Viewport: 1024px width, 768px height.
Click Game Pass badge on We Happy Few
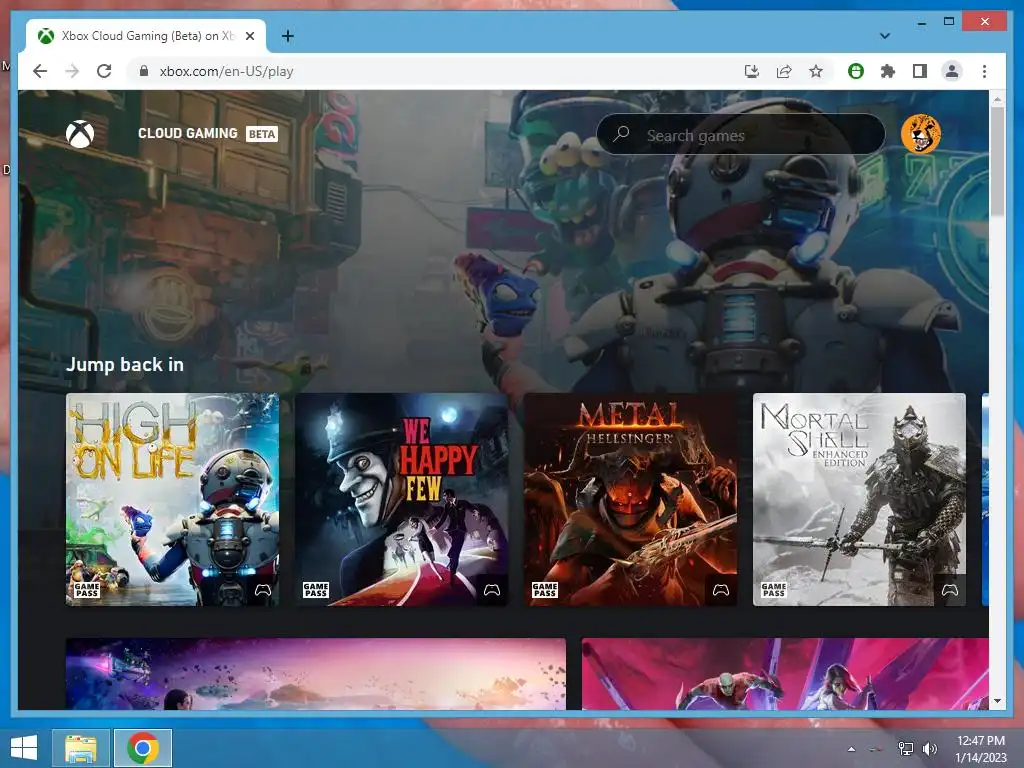316,590
